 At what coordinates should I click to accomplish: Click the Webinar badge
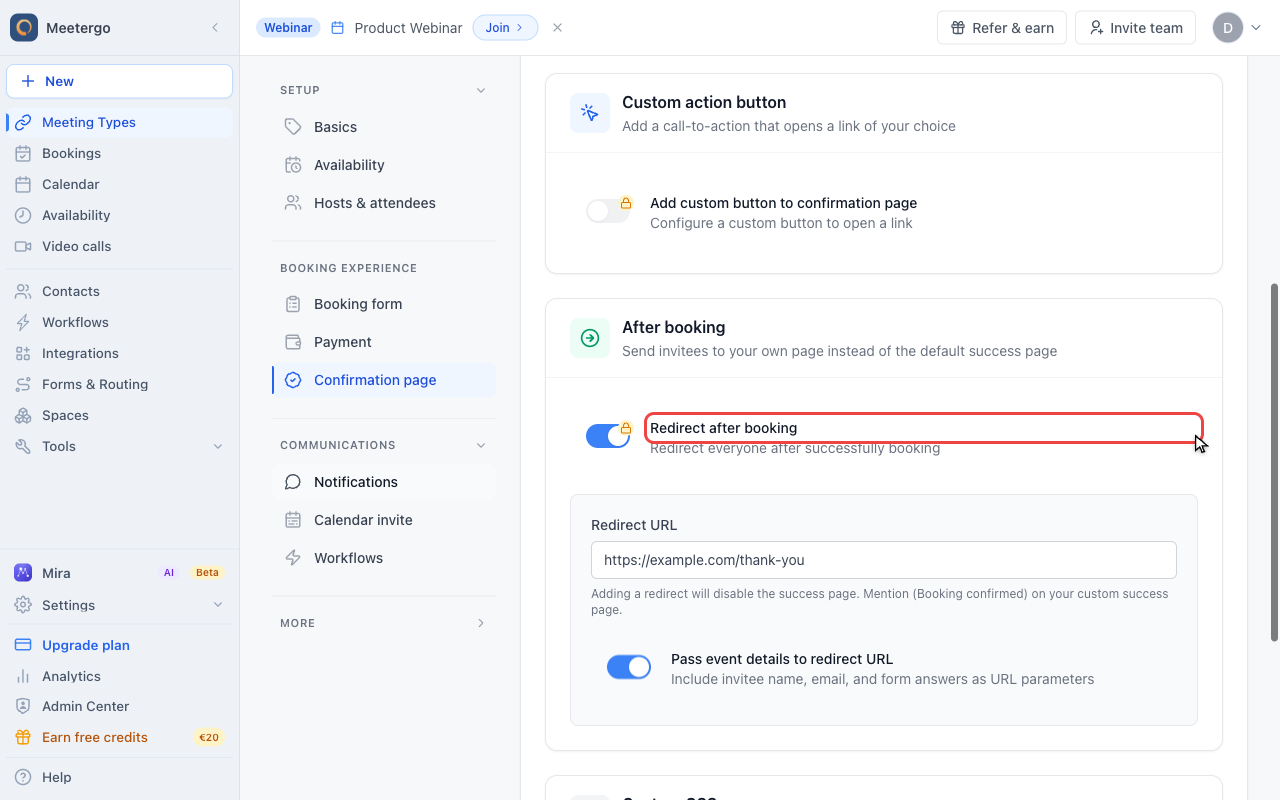(x=288, y=28)
